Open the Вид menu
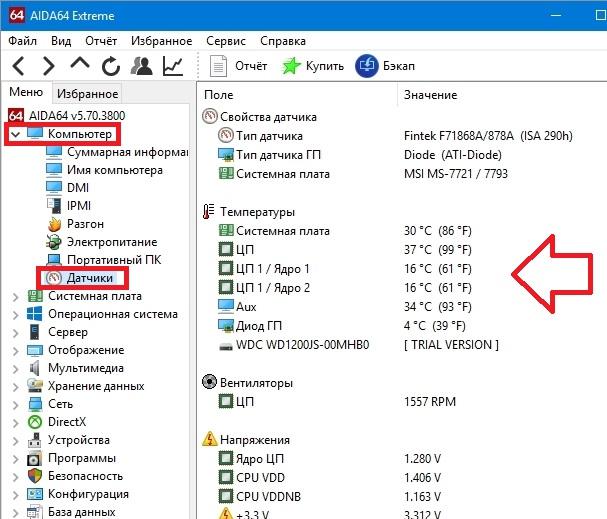The image size is (607, 519). [x=61, y=41]
